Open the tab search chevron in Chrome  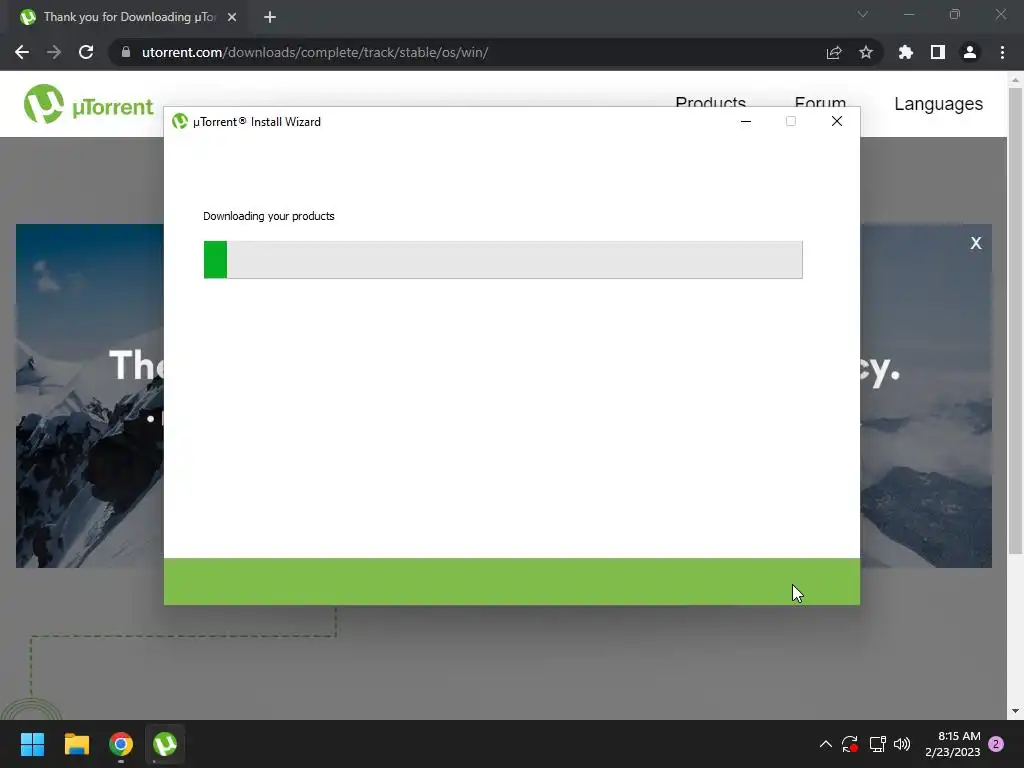click(x=863, y=14)
